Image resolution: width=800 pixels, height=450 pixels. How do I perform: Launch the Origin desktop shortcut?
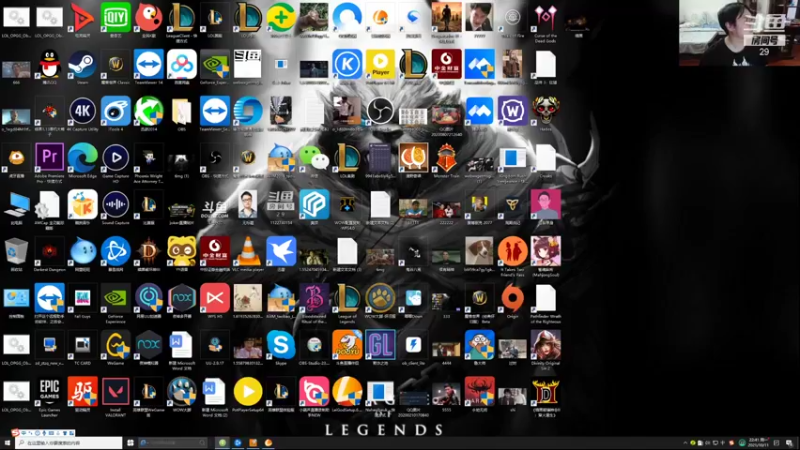(513, 298)
